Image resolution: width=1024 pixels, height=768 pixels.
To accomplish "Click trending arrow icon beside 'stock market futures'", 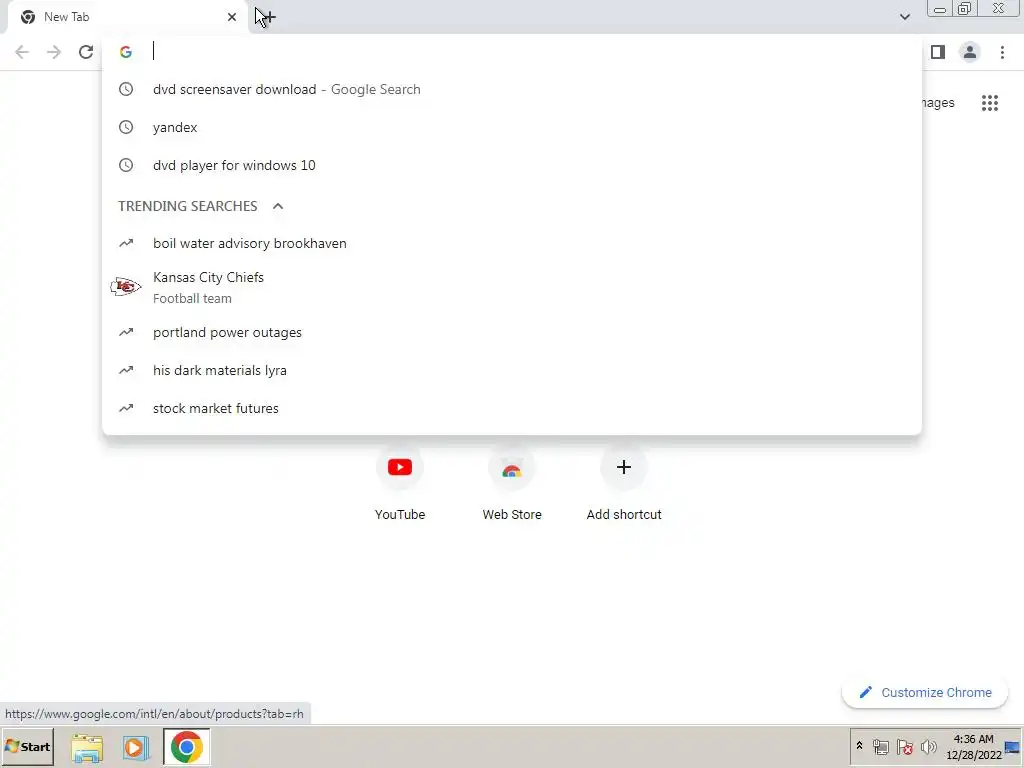I will coord(126,408).
